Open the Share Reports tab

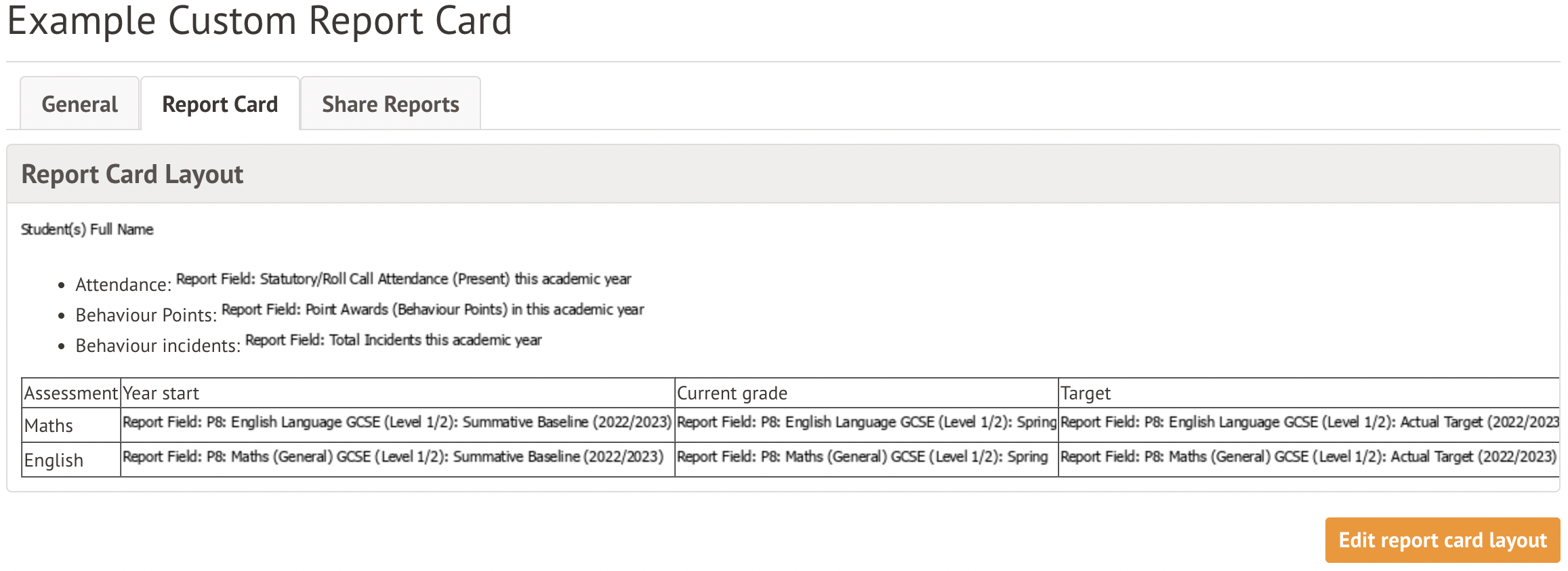390,104
